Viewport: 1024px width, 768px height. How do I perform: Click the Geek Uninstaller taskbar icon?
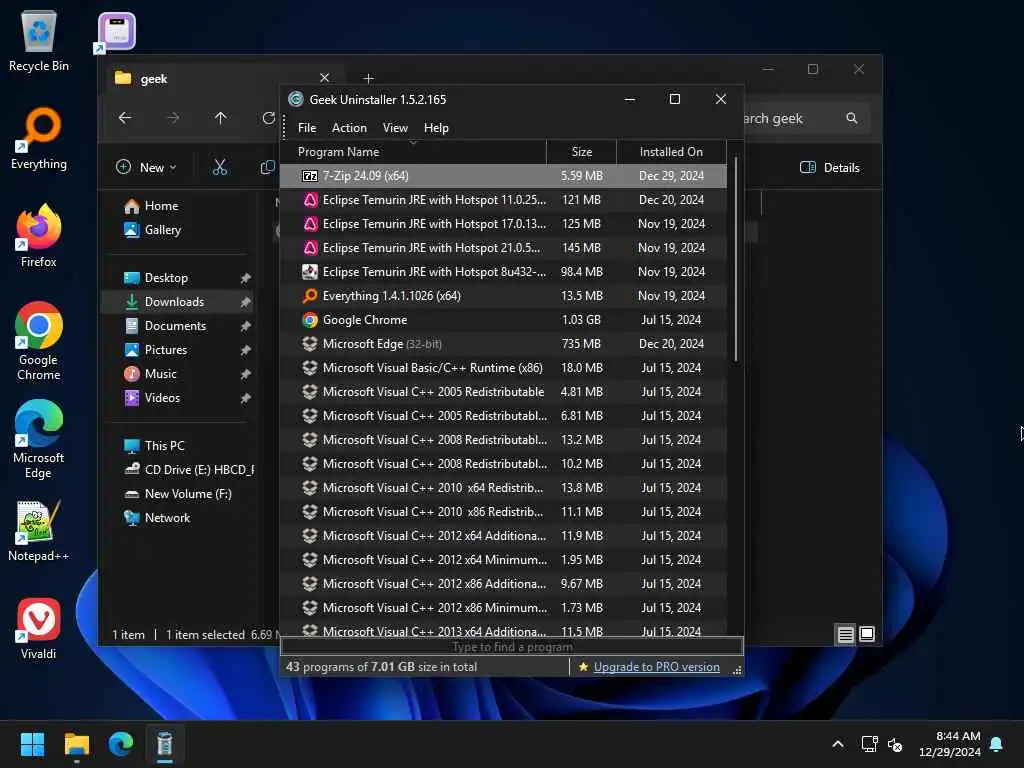click(165, 744)
